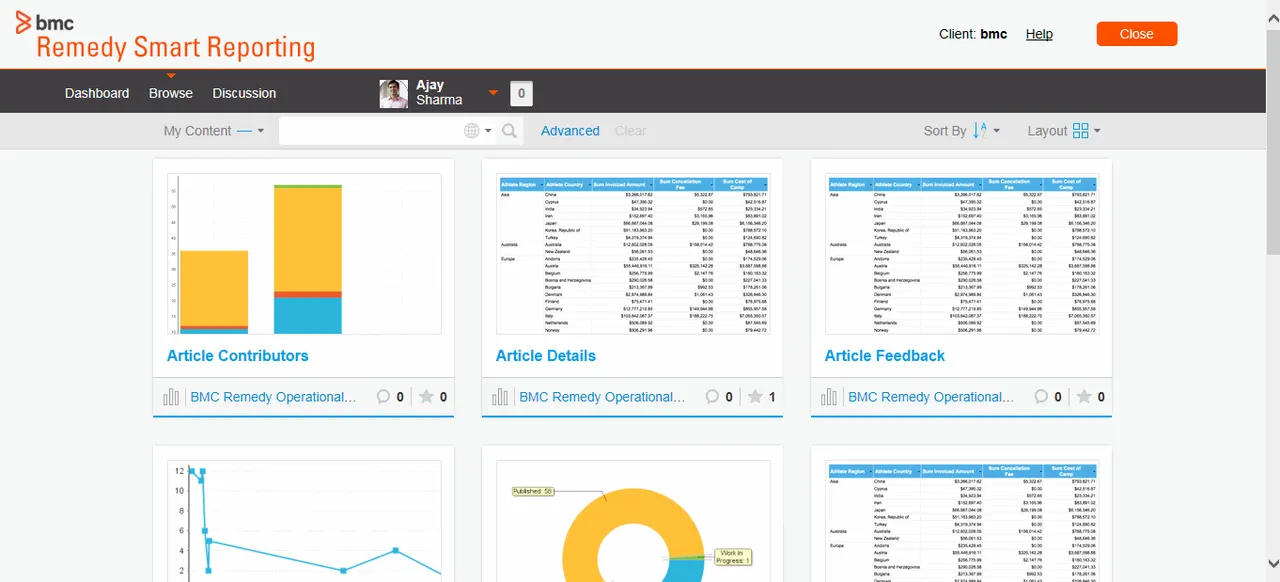Open the Article Contributors chart thumbnail

(x=304, y=254)
